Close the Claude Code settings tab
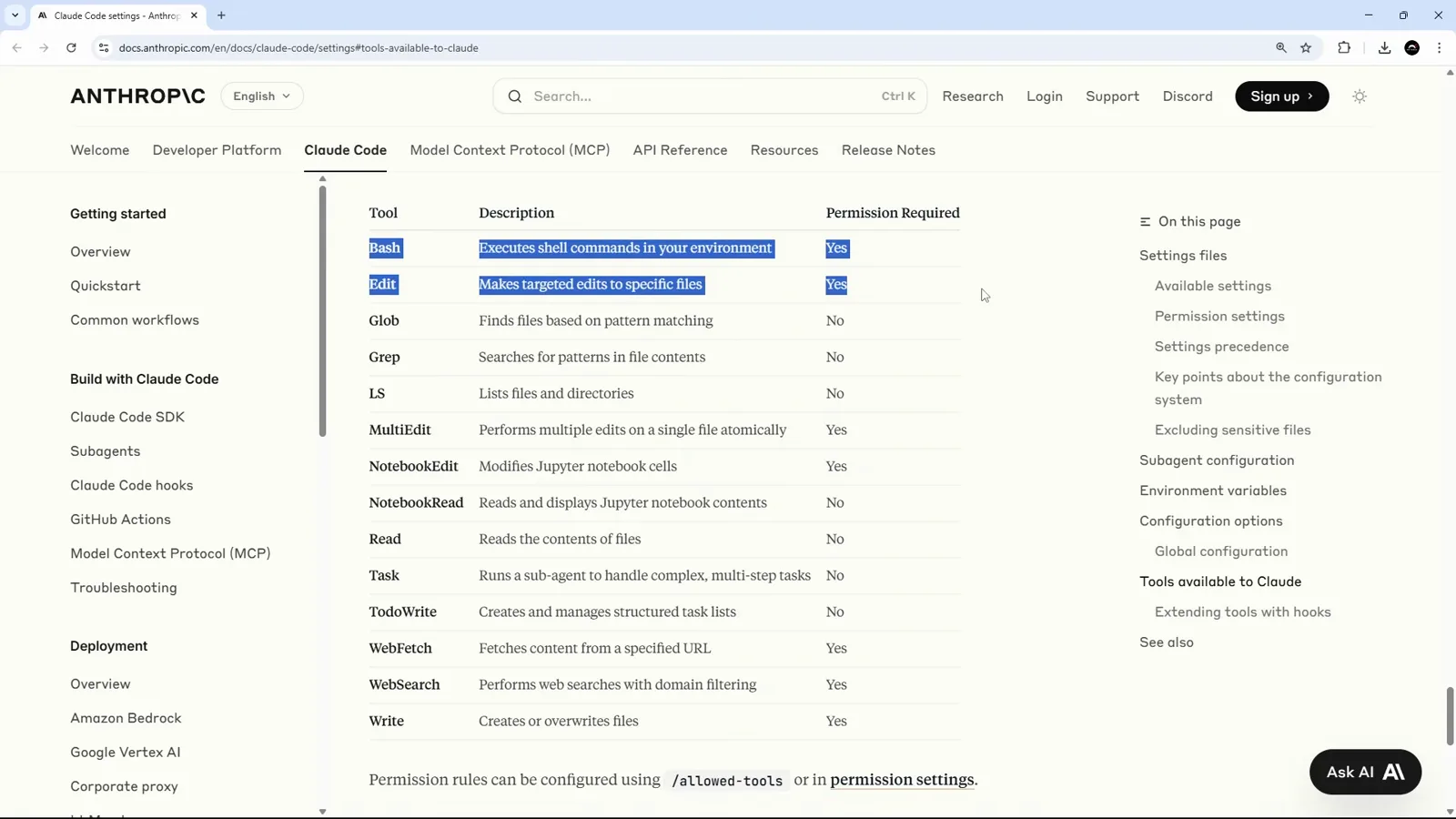Screen dimensions: 1456x819 (x=194, y=15)
